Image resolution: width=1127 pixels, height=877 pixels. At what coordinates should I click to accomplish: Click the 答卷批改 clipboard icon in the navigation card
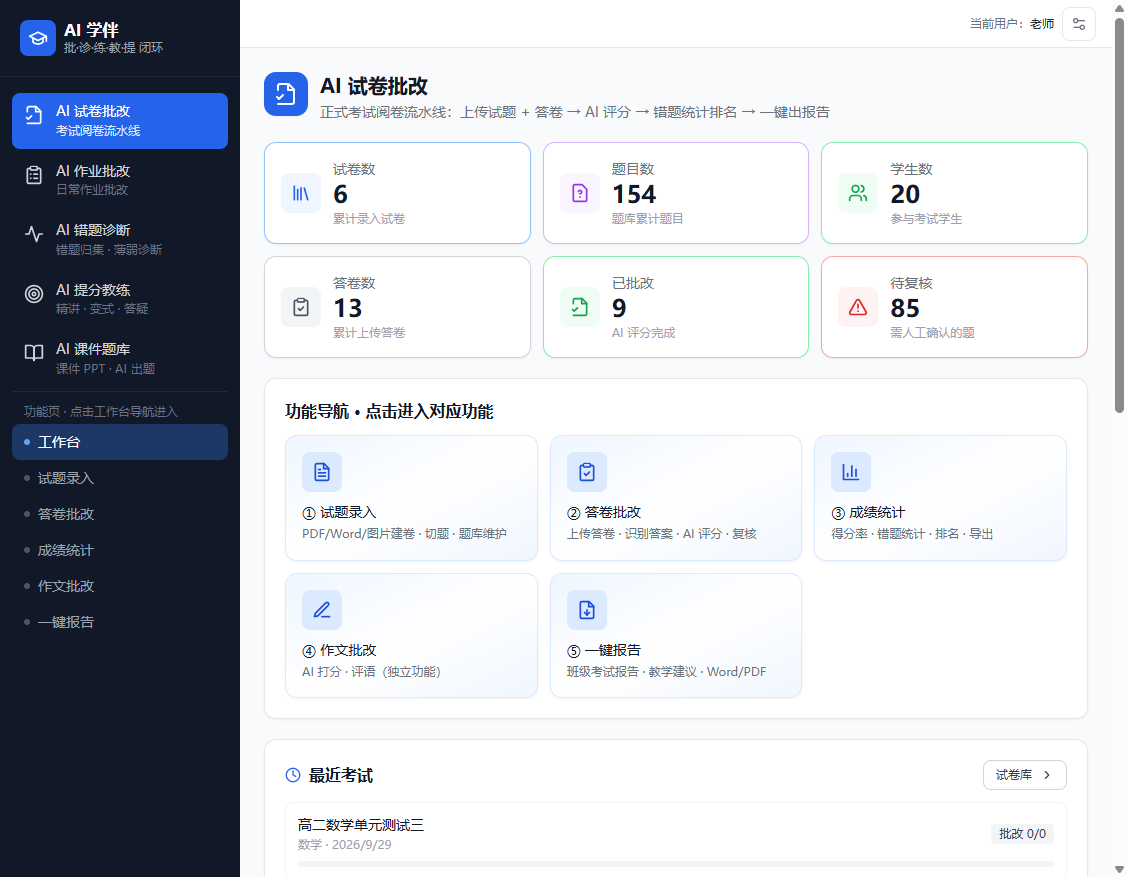587,472
